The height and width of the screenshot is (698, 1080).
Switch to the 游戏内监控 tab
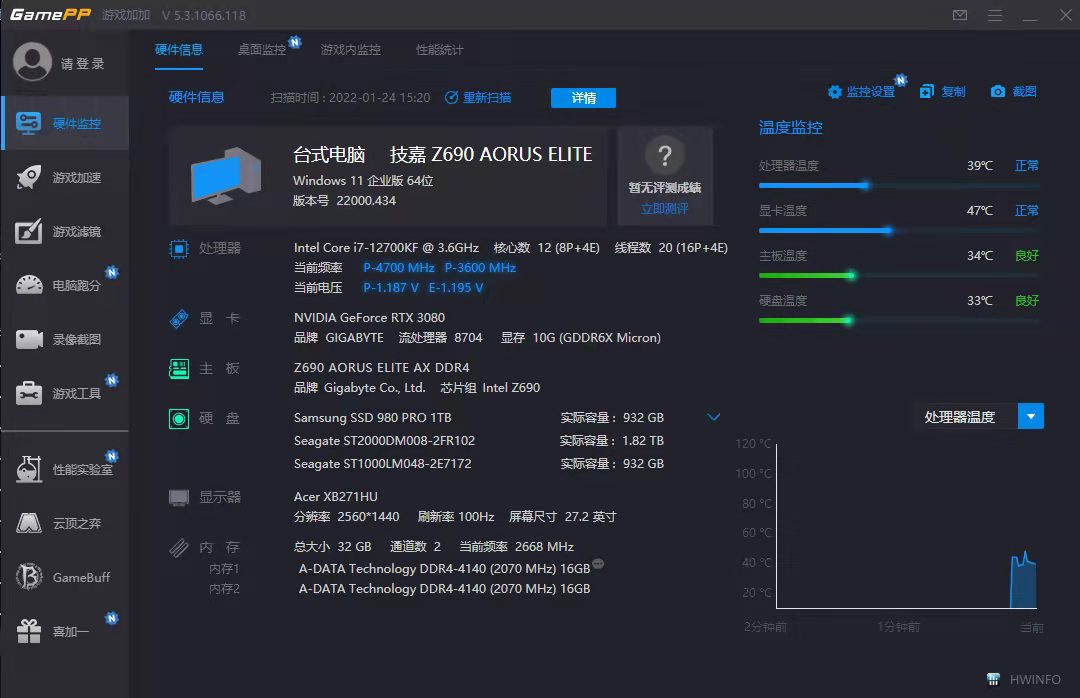click(x=351, y=50)
